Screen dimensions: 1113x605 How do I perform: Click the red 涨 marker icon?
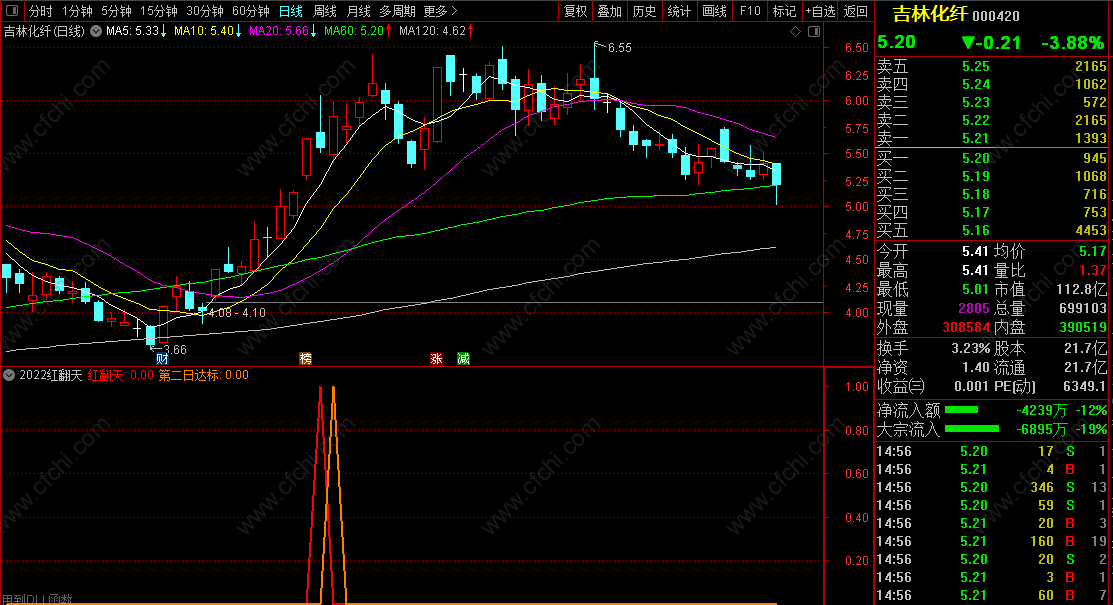pos(436,359)
